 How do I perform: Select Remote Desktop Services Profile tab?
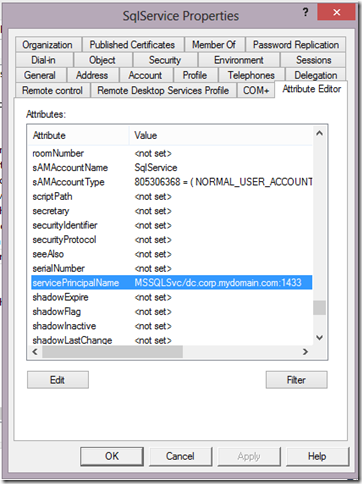coord(163,90)
